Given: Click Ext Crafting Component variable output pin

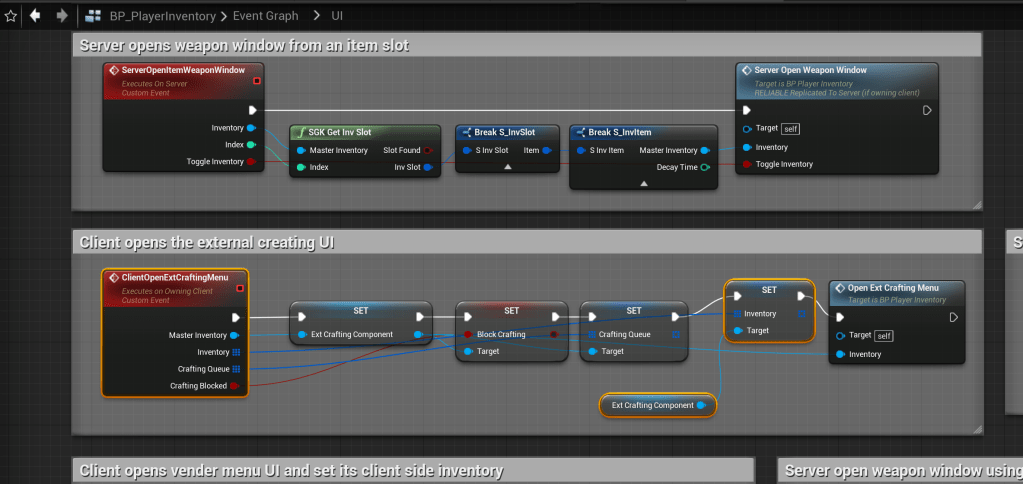Looking at the screenshot, I should coord(701,405).
